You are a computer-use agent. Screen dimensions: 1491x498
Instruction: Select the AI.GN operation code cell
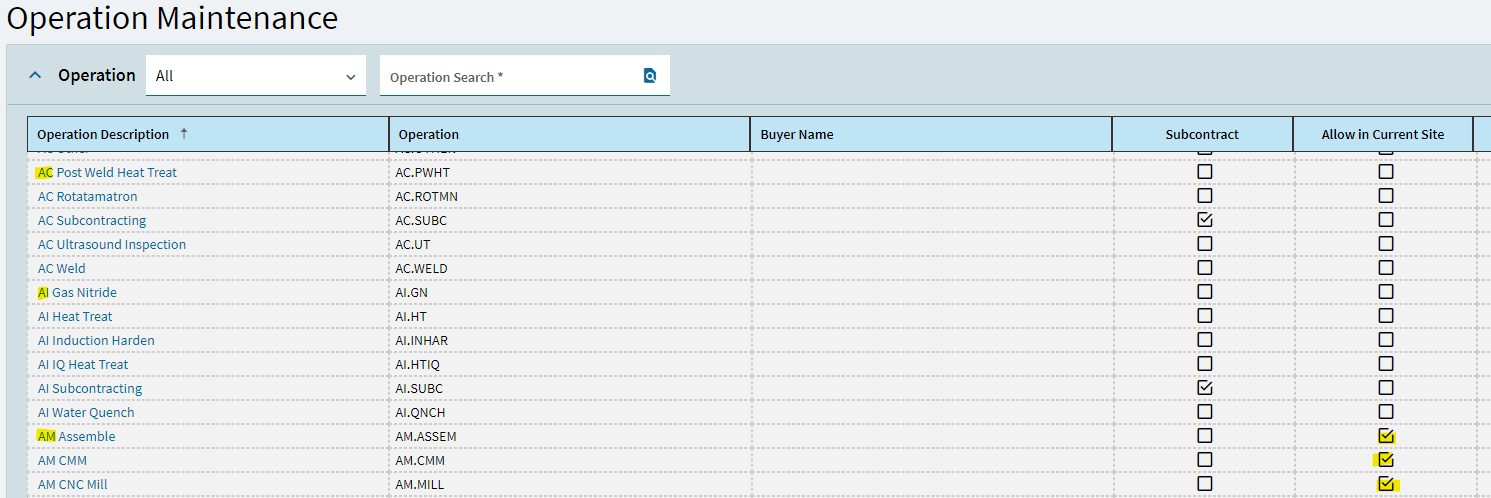pos(570,292)
